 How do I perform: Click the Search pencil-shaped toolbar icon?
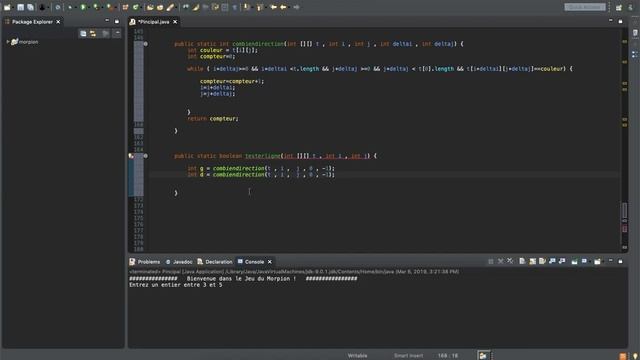coord(170,7)
